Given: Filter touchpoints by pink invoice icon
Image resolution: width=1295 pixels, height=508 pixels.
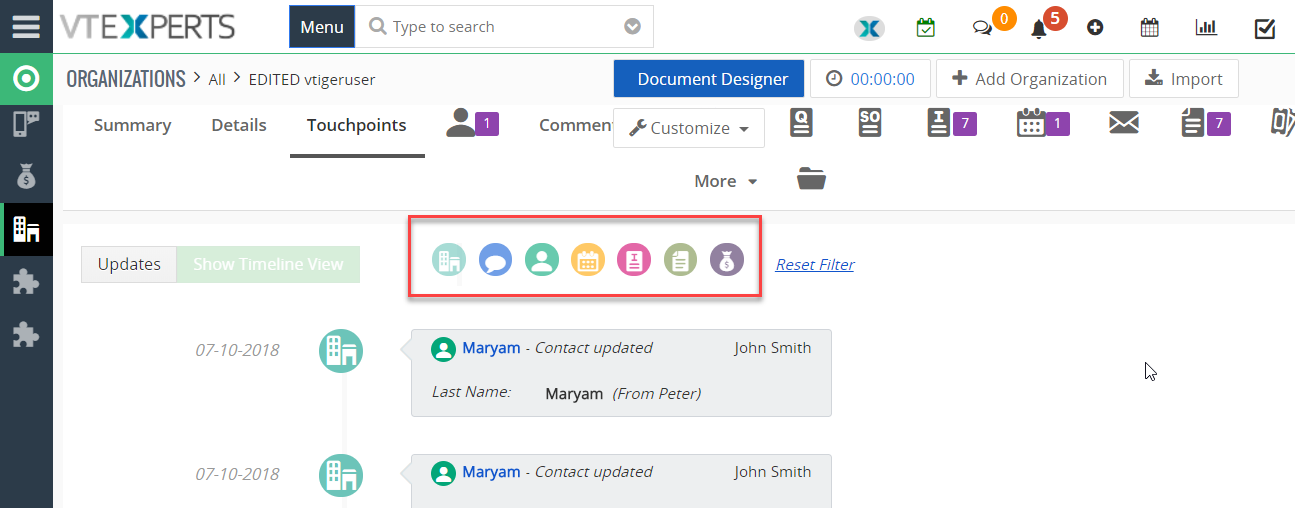Looking at the screenshot, I should [634, 261].
